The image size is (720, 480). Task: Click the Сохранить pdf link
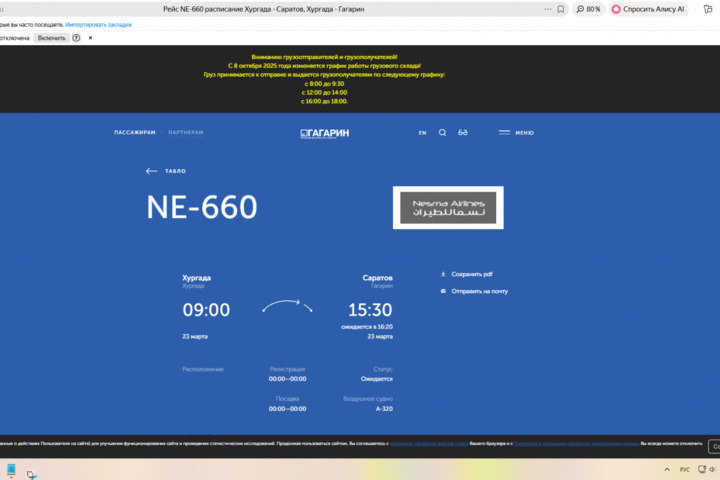472,274
